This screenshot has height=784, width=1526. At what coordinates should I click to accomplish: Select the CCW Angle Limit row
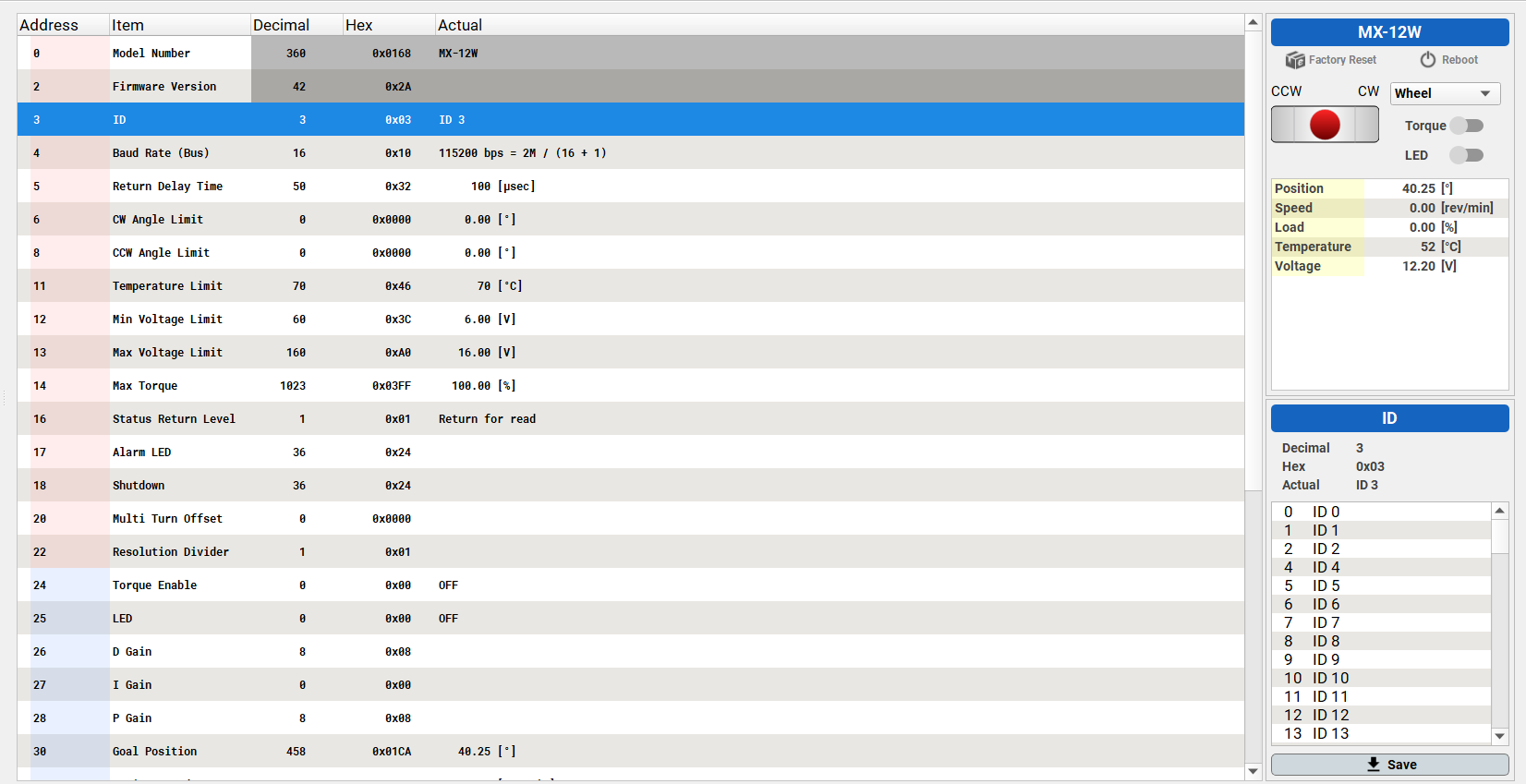(631, 252)
